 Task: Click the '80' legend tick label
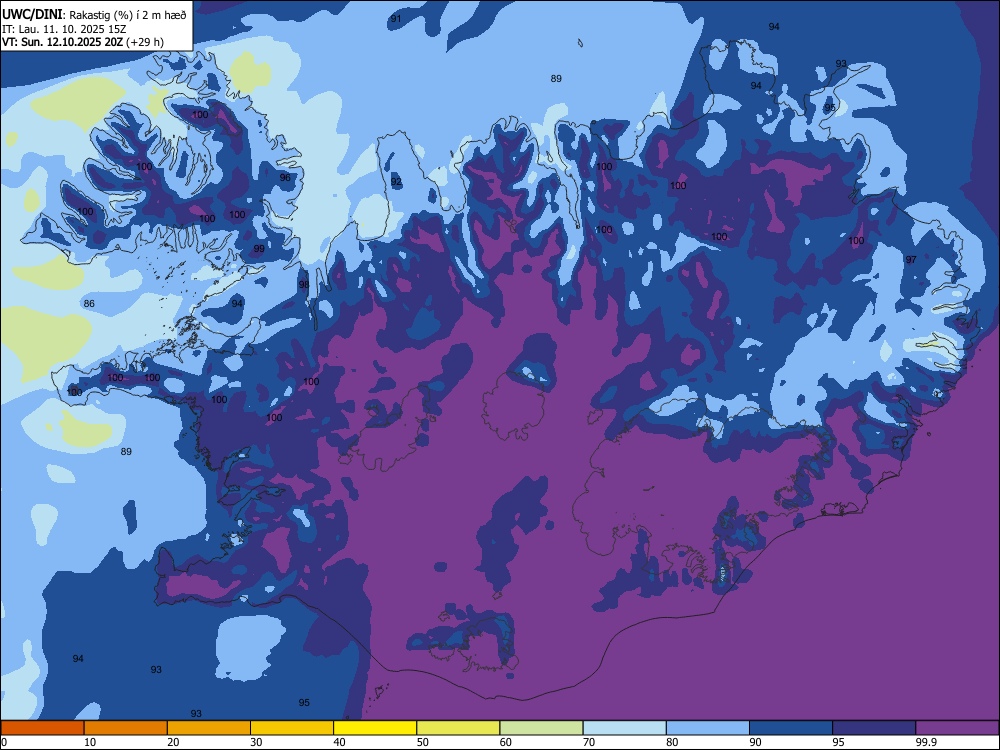pyautogui.click(x=672, y=742)
